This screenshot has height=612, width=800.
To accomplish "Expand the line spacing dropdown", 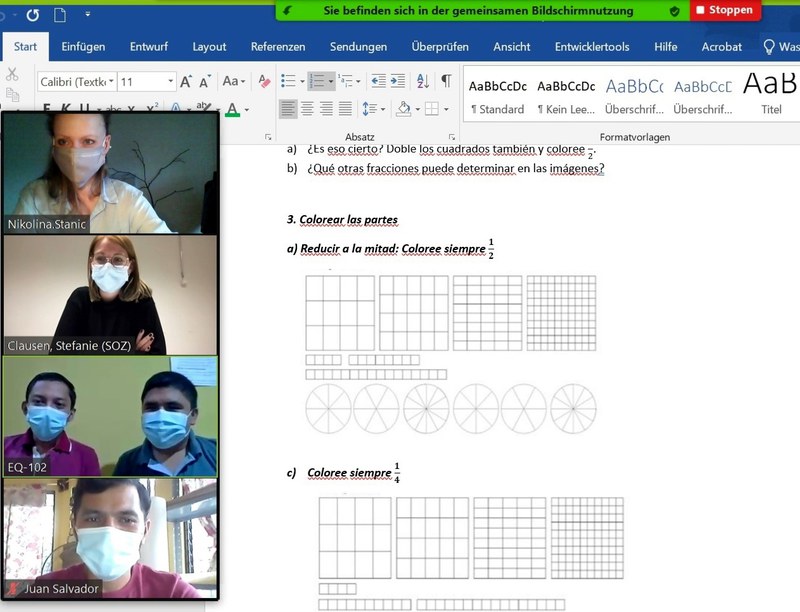I will click(x=382, y=108).
